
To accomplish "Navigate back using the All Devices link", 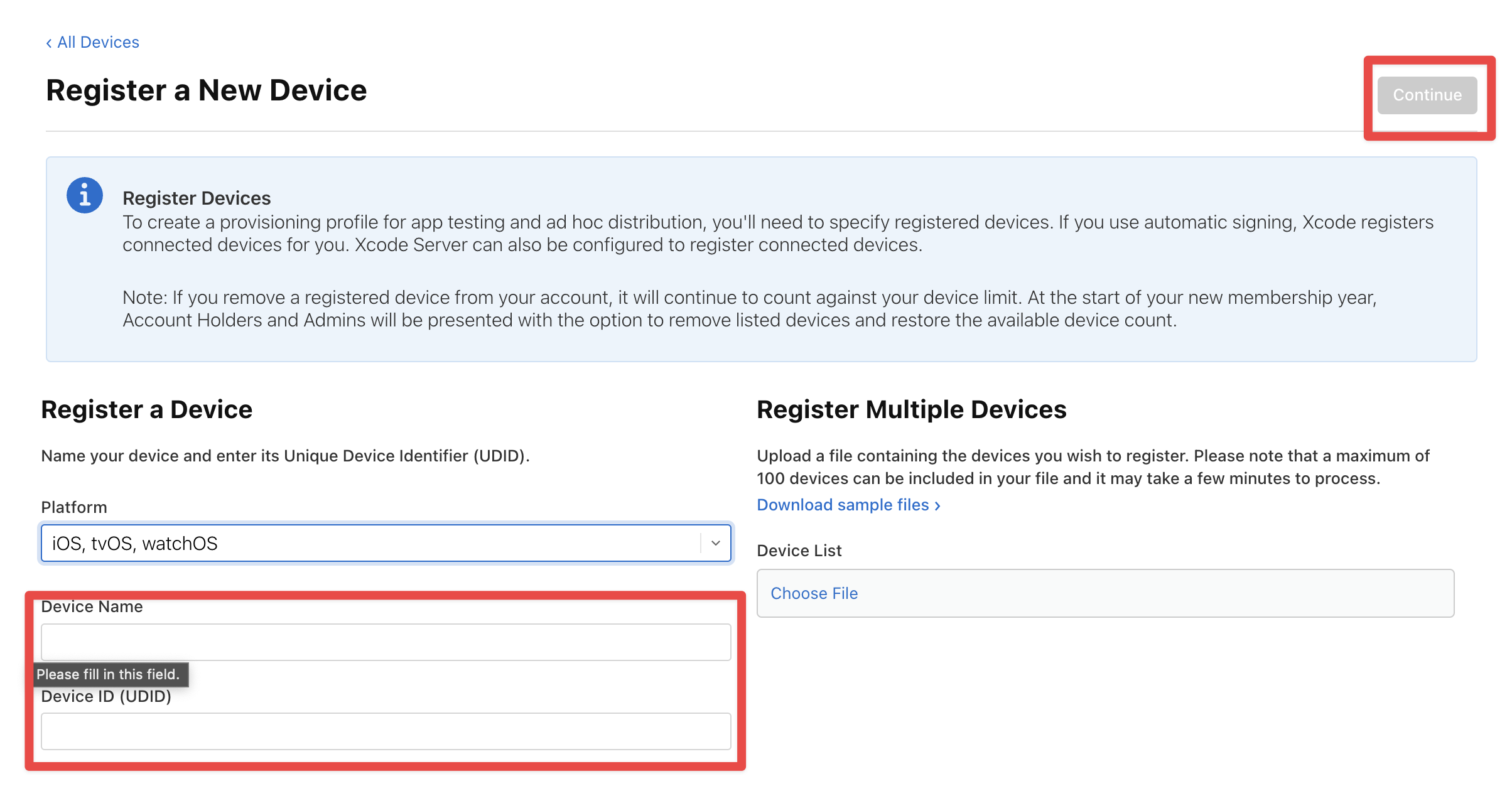I will [98, 42].
